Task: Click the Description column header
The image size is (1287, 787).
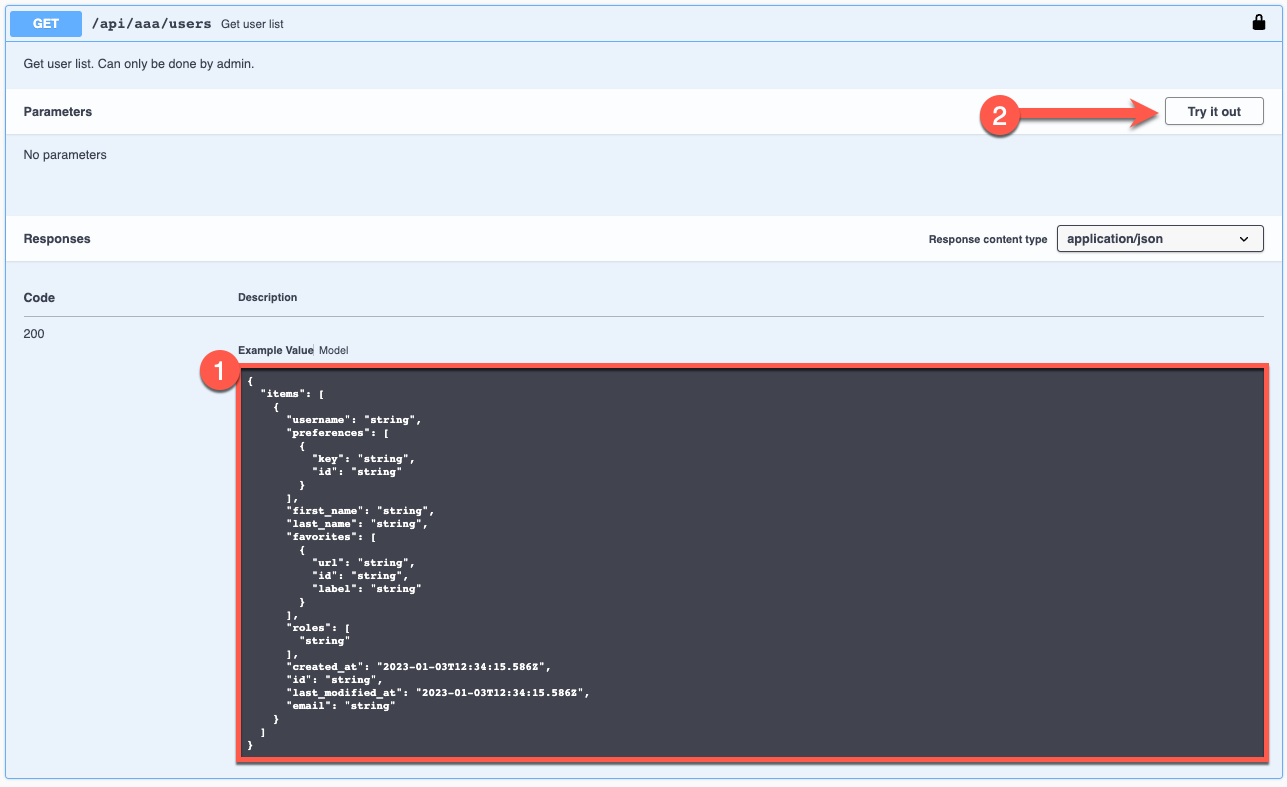Action: (267, 298)
